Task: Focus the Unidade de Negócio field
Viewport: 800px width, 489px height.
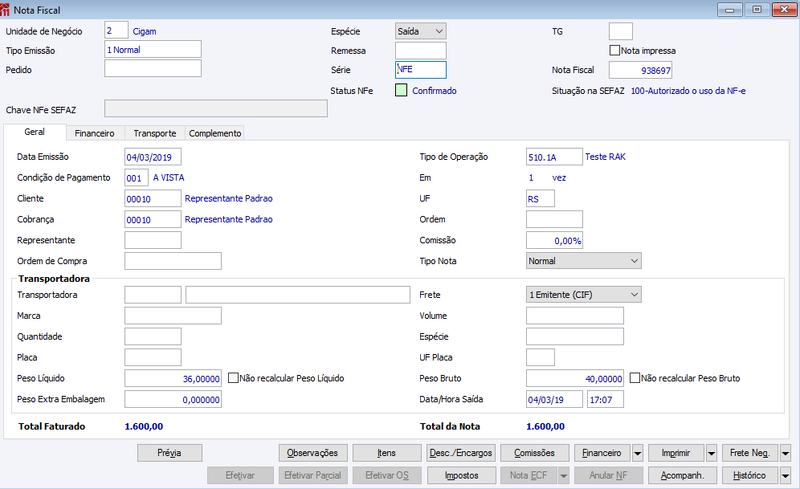Action: 116,31
